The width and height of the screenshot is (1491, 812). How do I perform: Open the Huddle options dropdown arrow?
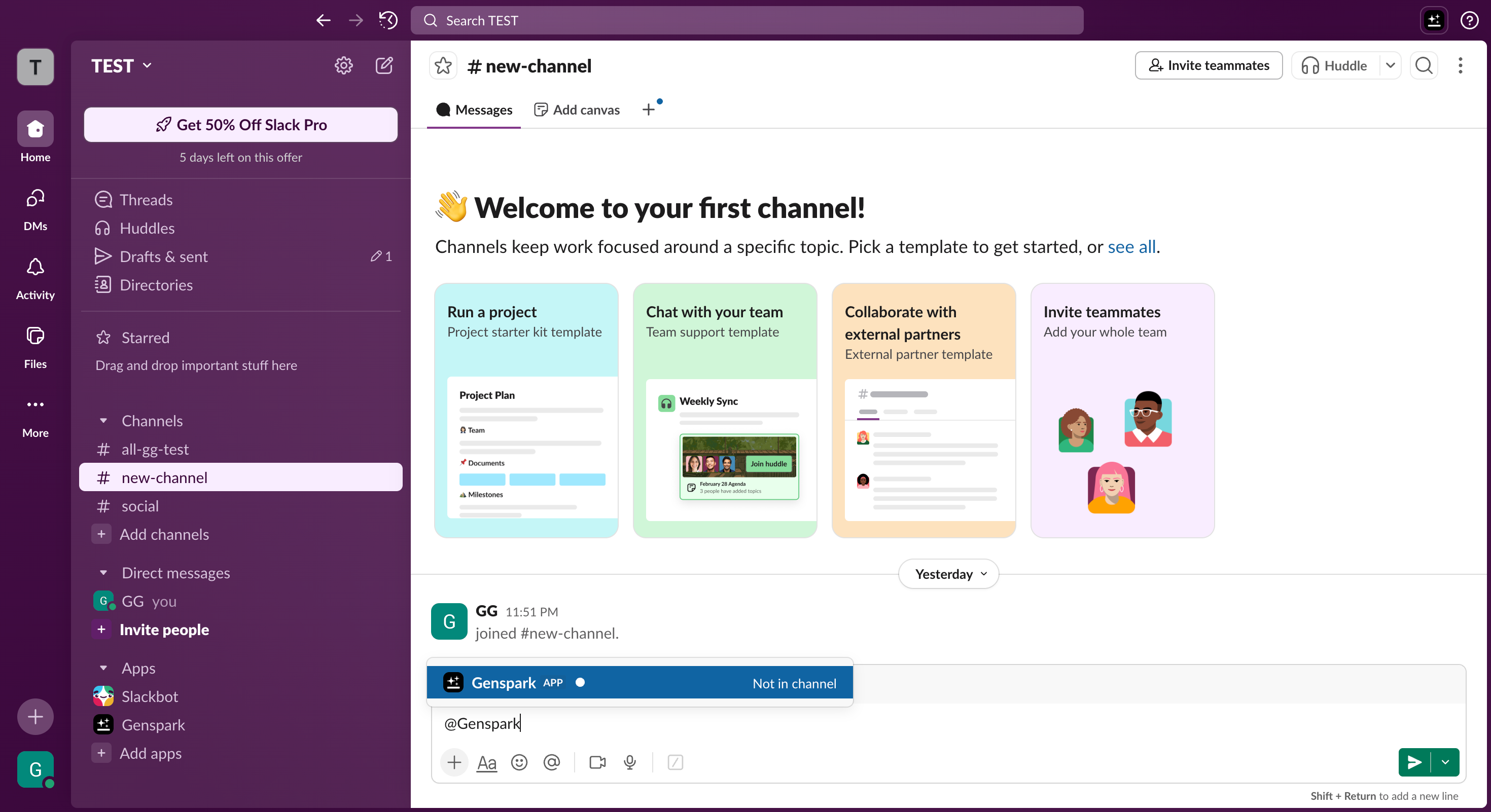pos(1390,65)
